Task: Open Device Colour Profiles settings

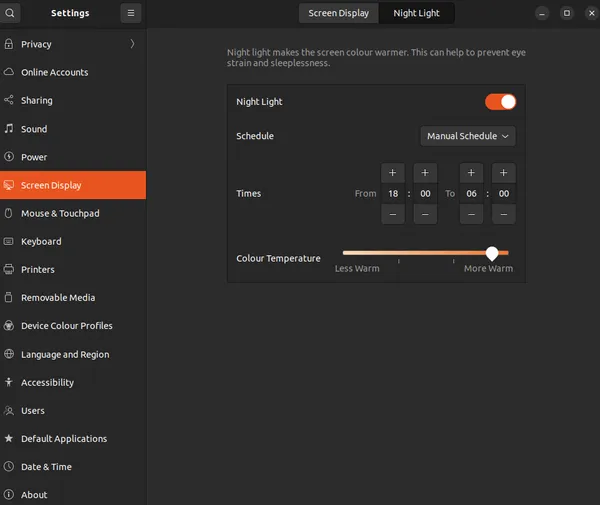Action: coord(73,326)
